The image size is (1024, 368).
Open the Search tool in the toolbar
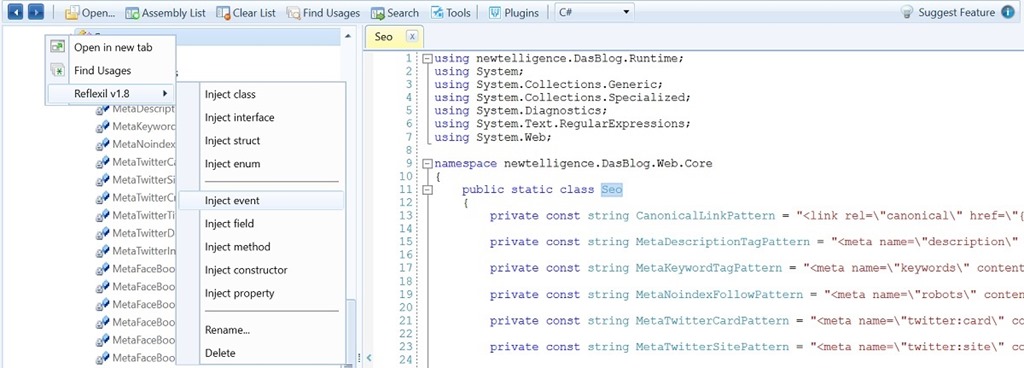click(394, 12)
